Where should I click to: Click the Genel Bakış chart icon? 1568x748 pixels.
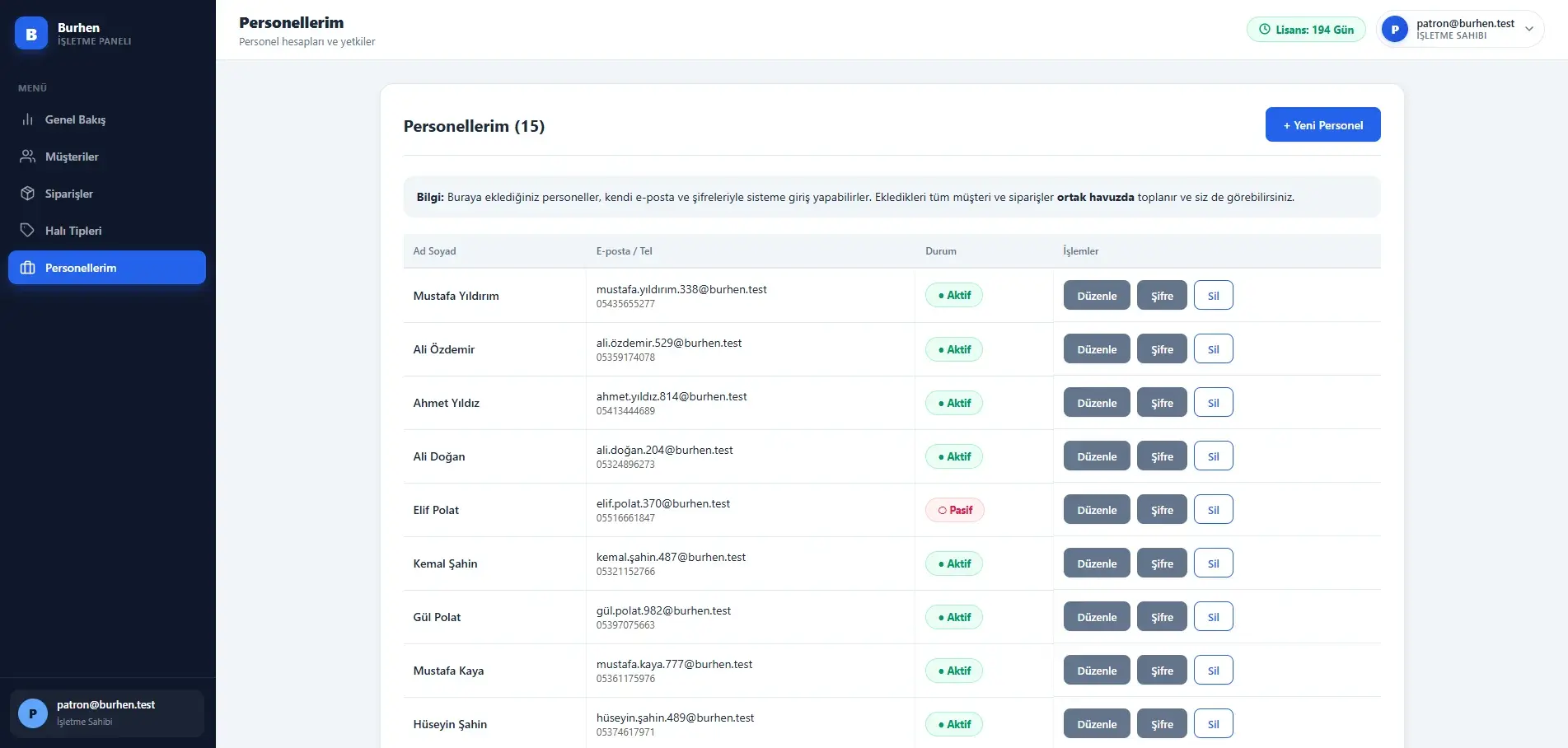click(27, 119)
